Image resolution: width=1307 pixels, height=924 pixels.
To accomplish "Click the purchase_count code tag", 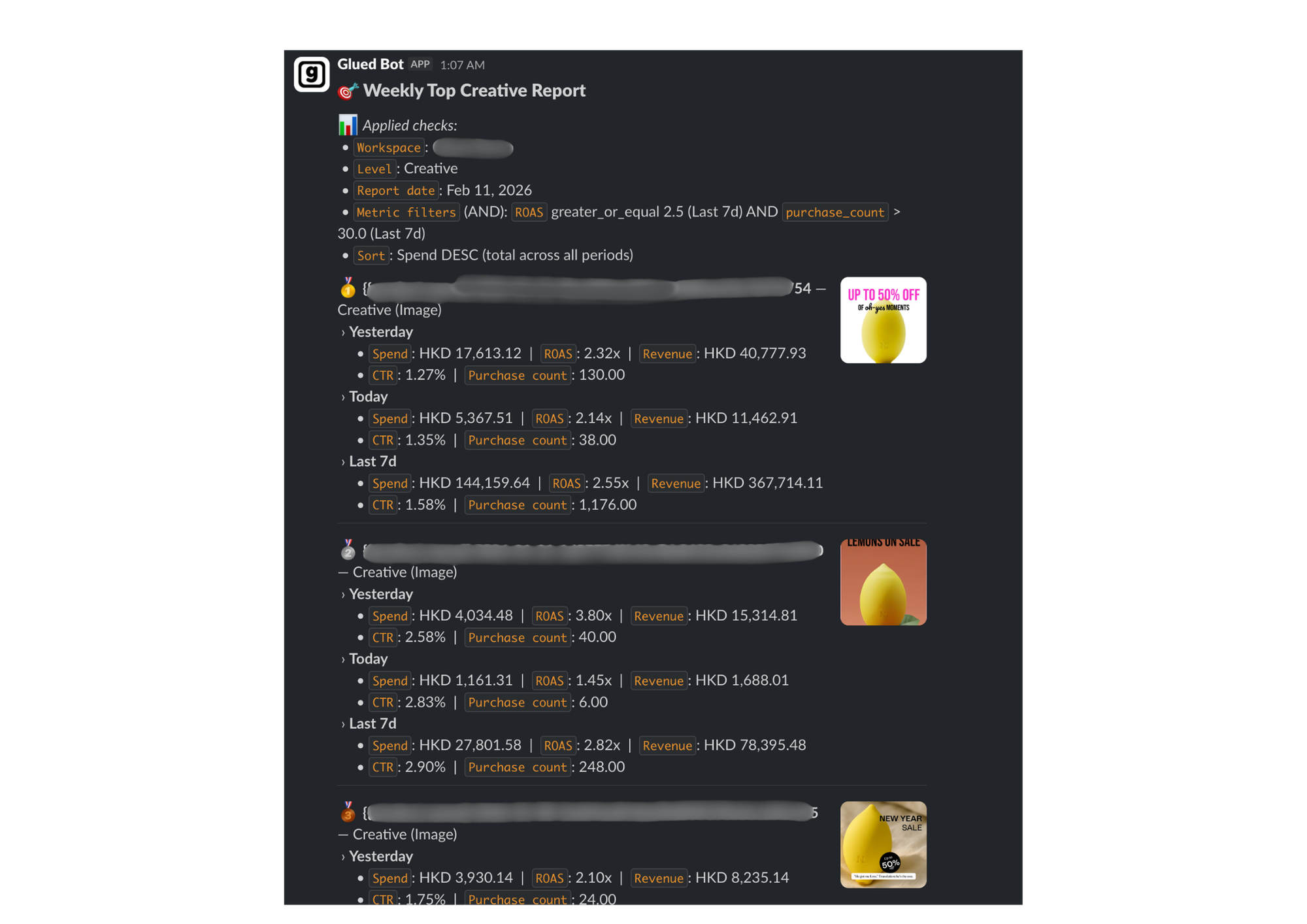I will pyautogui.click(x=835, y=212).
